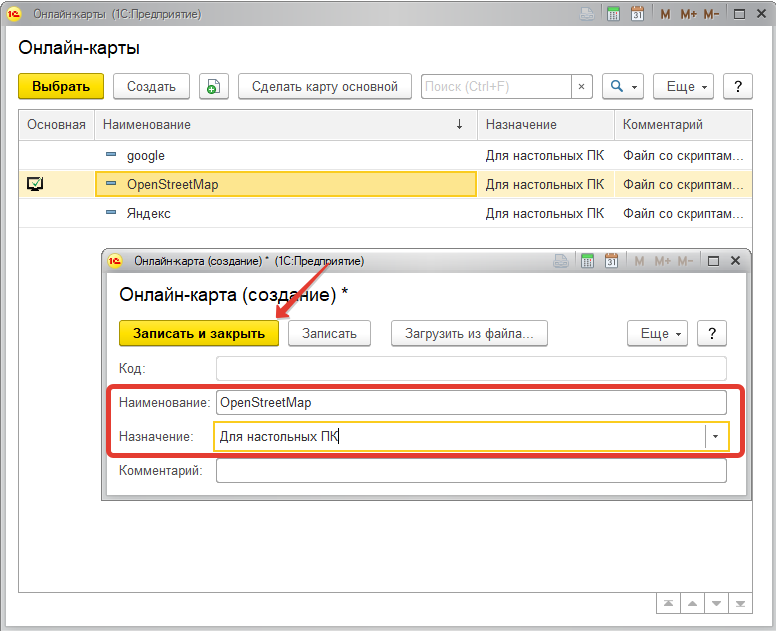Click Для настольных ПК cell in google row
Image resolution: width=776 pixels, height=631 pixels.
pyautogui.click(x=545, y=155)
